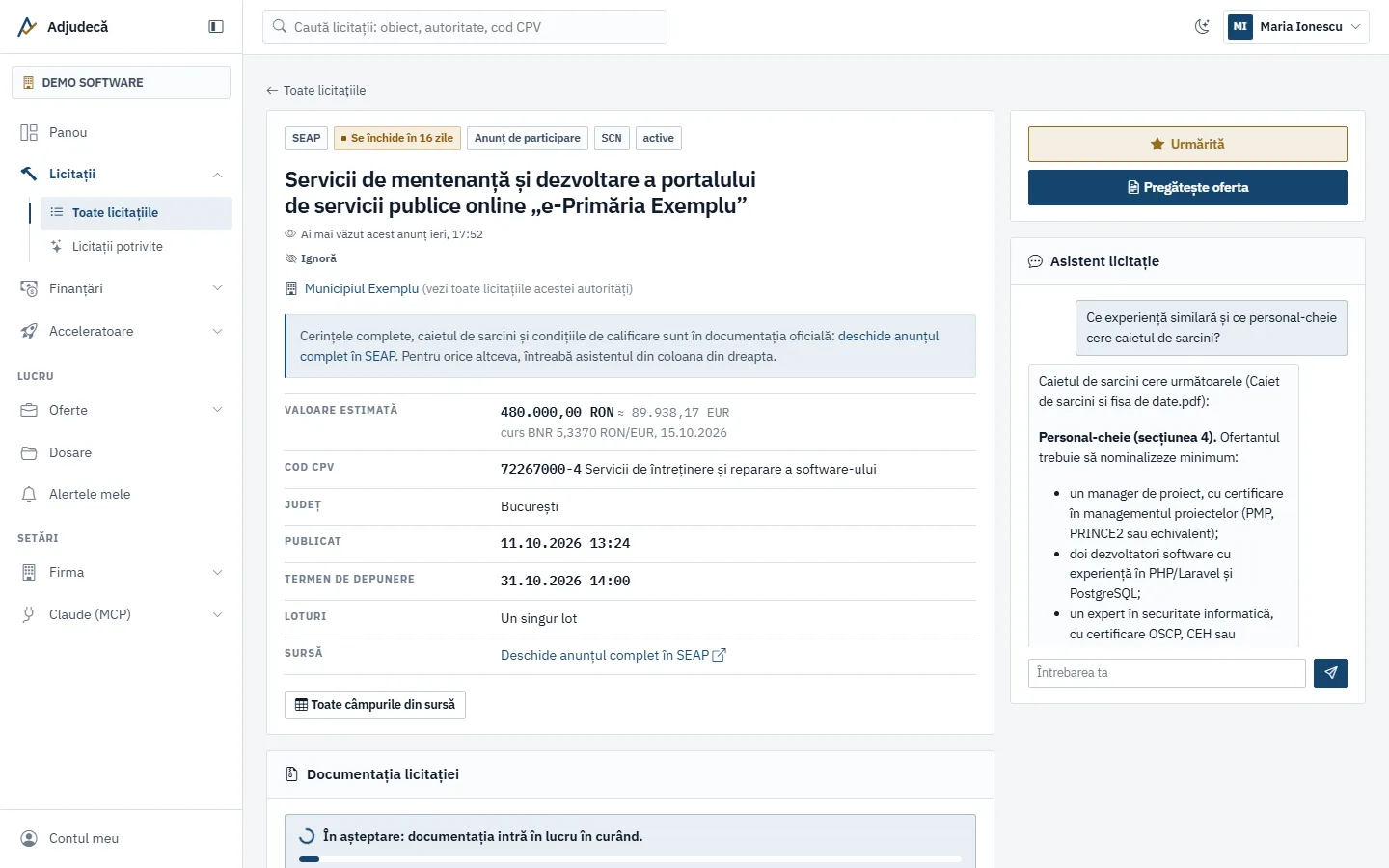Click the 'Anunț de participare' tag
1389x868 pixels.
coord(527,138)
